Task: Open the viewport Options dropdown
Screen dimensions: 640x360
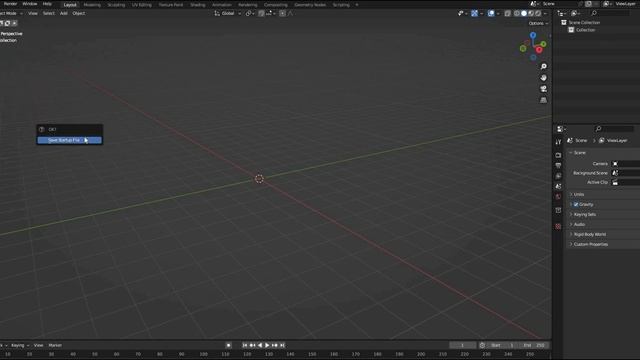Action: 538,23
